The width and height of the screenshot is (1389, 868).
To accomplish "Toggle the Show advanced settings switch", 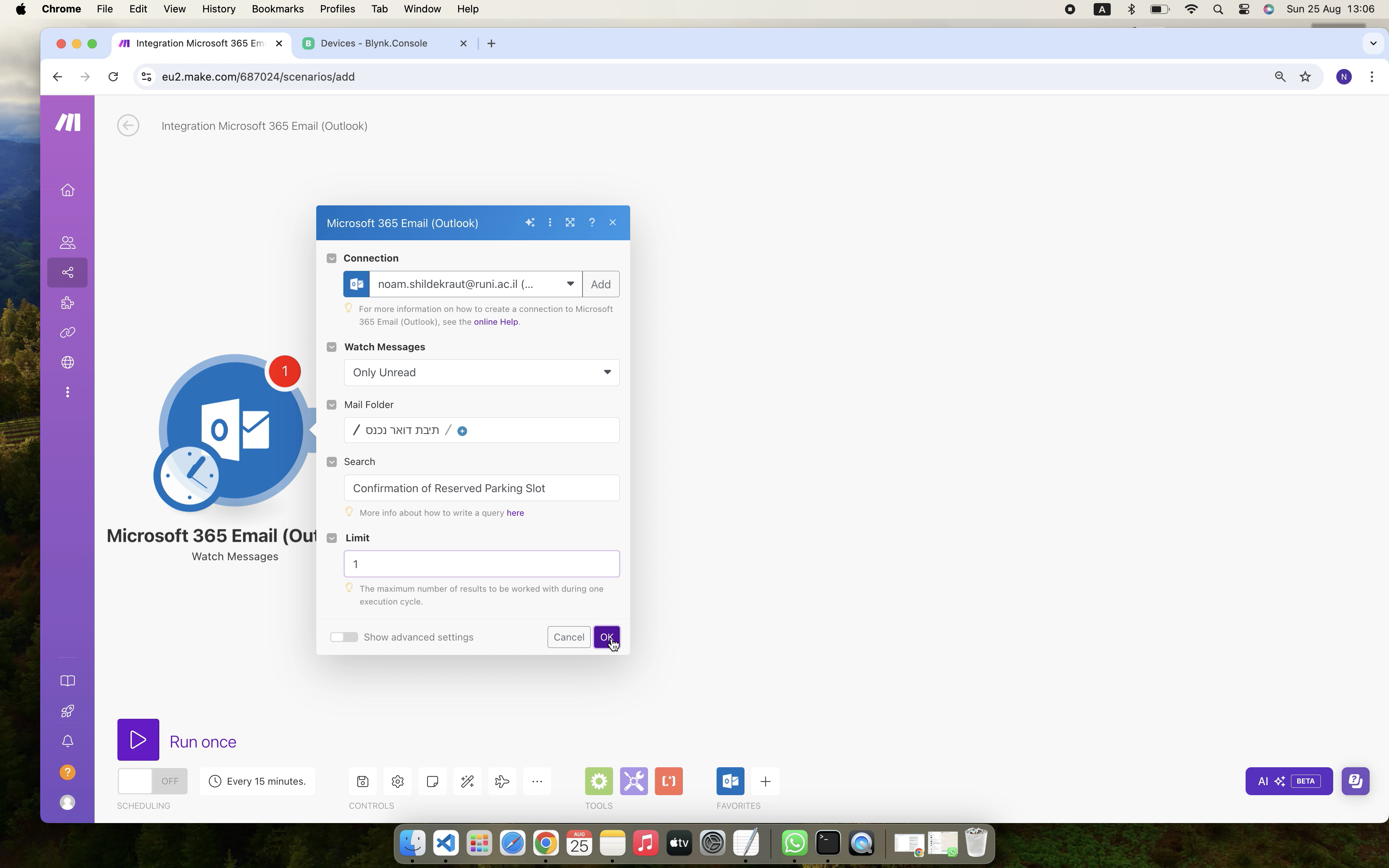I will click(344, 637).
